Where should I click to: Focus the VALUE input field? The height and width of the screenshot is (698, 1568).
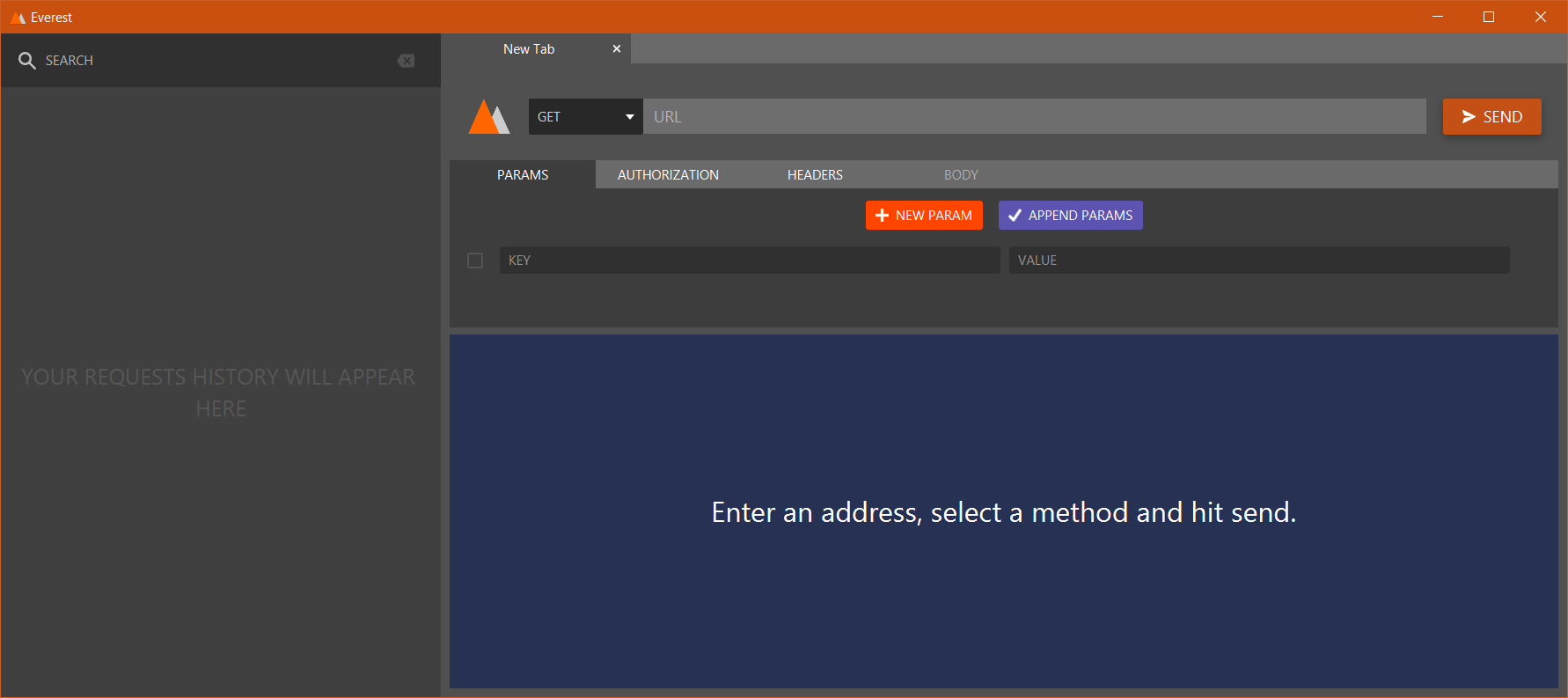click(1259, 261)
